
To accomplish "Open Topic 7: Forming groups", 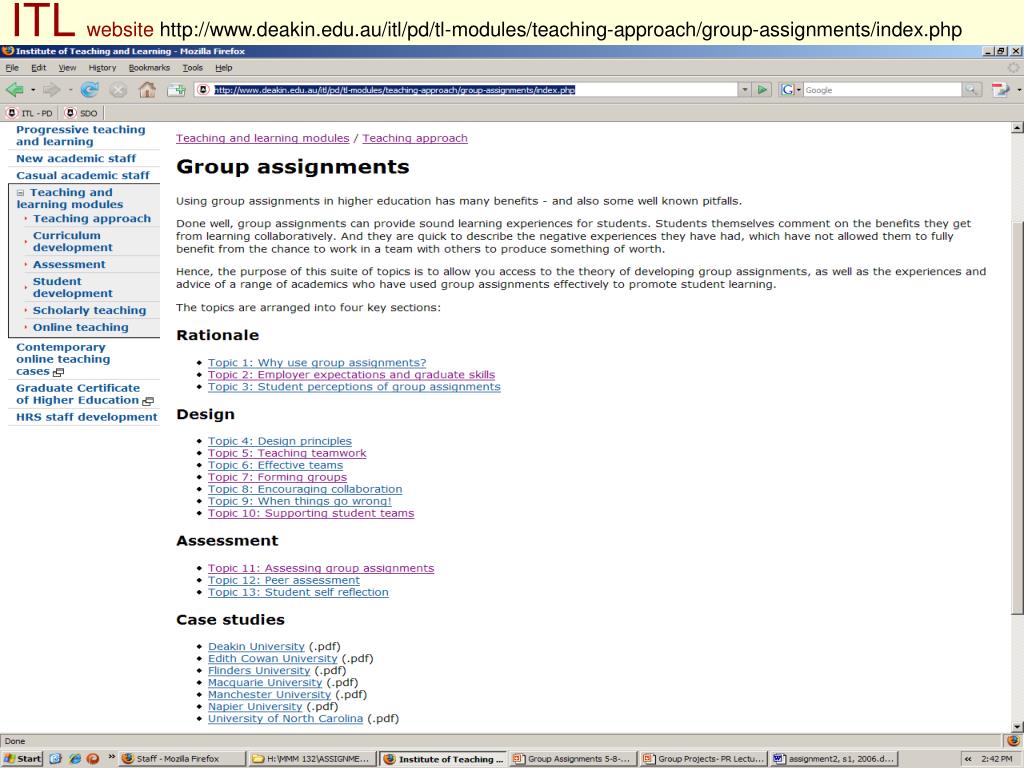I will 277,477.
